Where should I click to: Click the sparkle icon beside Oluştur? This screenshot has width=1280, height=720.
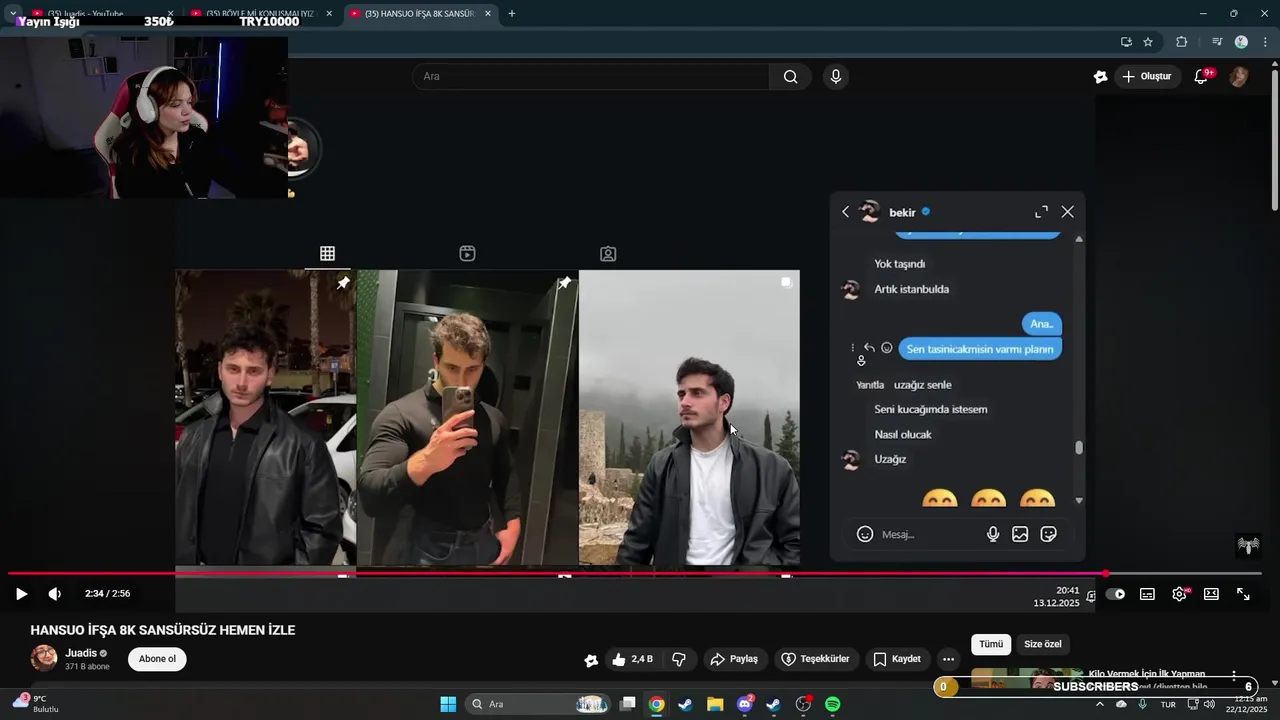(1100, 77)
